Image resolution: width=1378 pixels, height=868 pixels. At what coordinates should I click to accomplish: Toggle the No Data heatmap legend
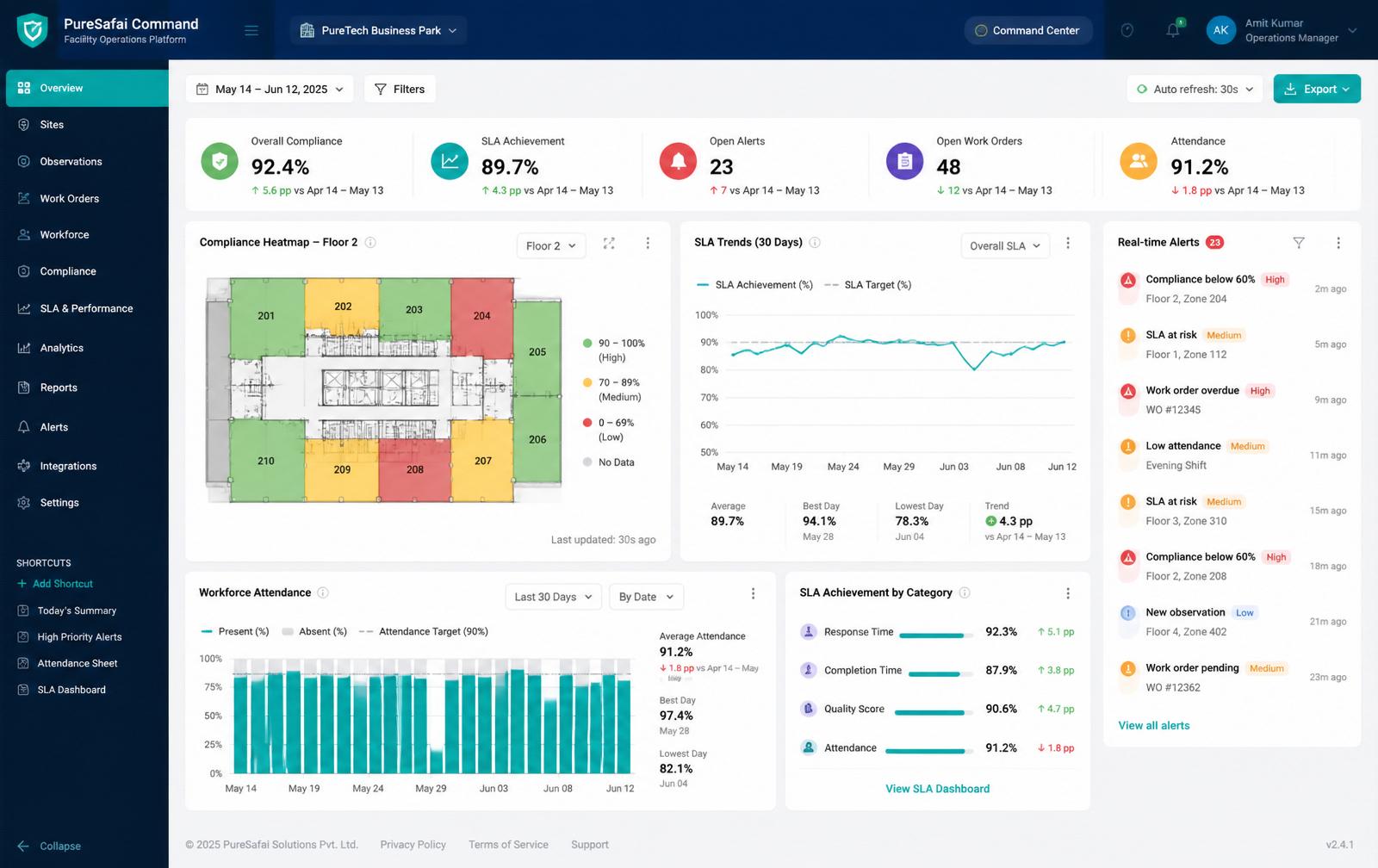tap(608, 462)
